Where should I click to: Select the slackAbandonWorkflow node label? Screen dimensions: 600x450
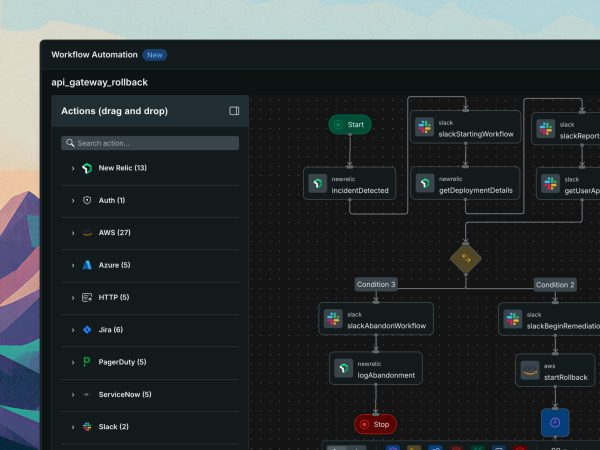(386, 326)
